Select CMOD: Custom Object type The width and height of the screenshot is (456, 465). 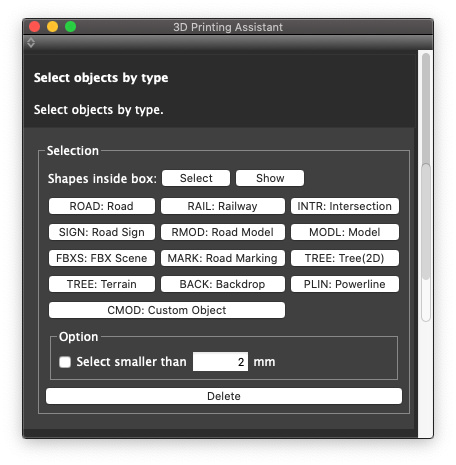tap(167, 310)
